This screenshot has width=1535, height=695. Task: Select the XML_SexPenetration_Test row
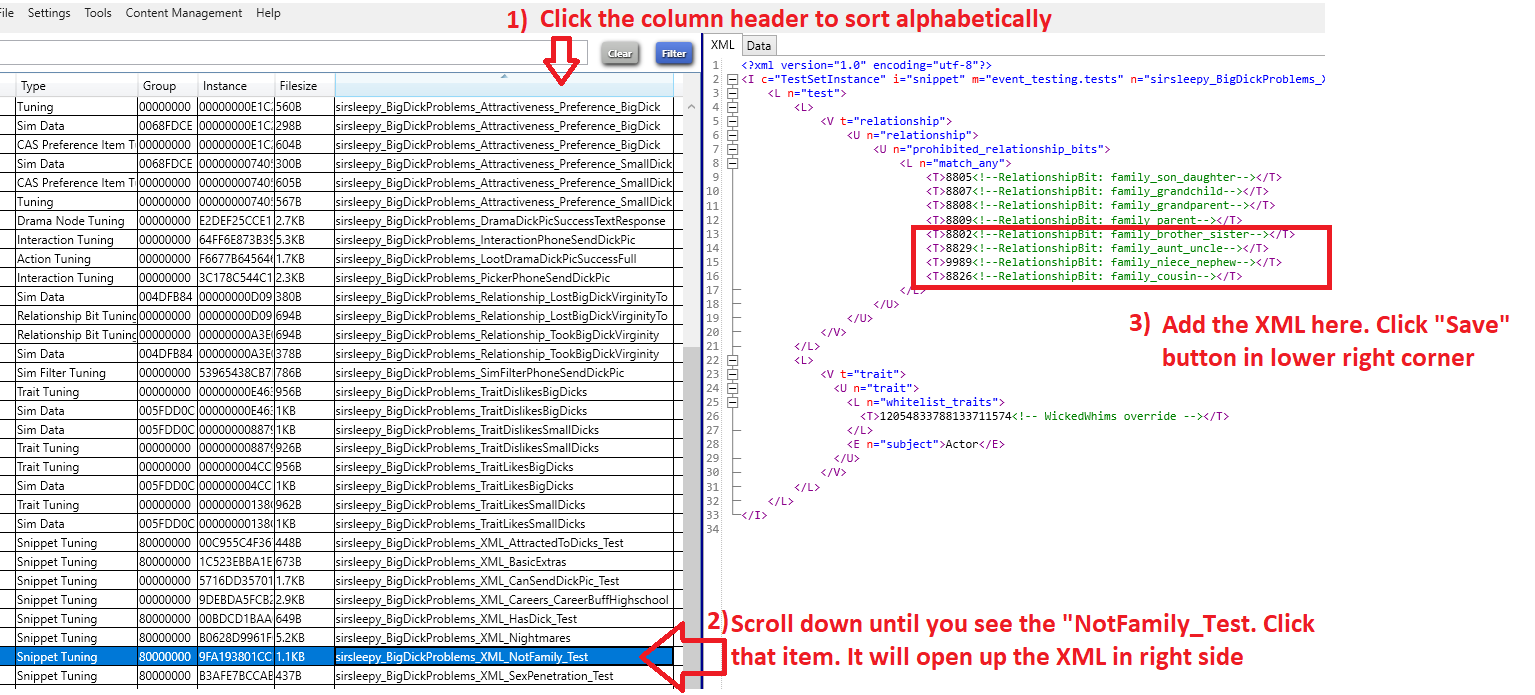point(342,676)
